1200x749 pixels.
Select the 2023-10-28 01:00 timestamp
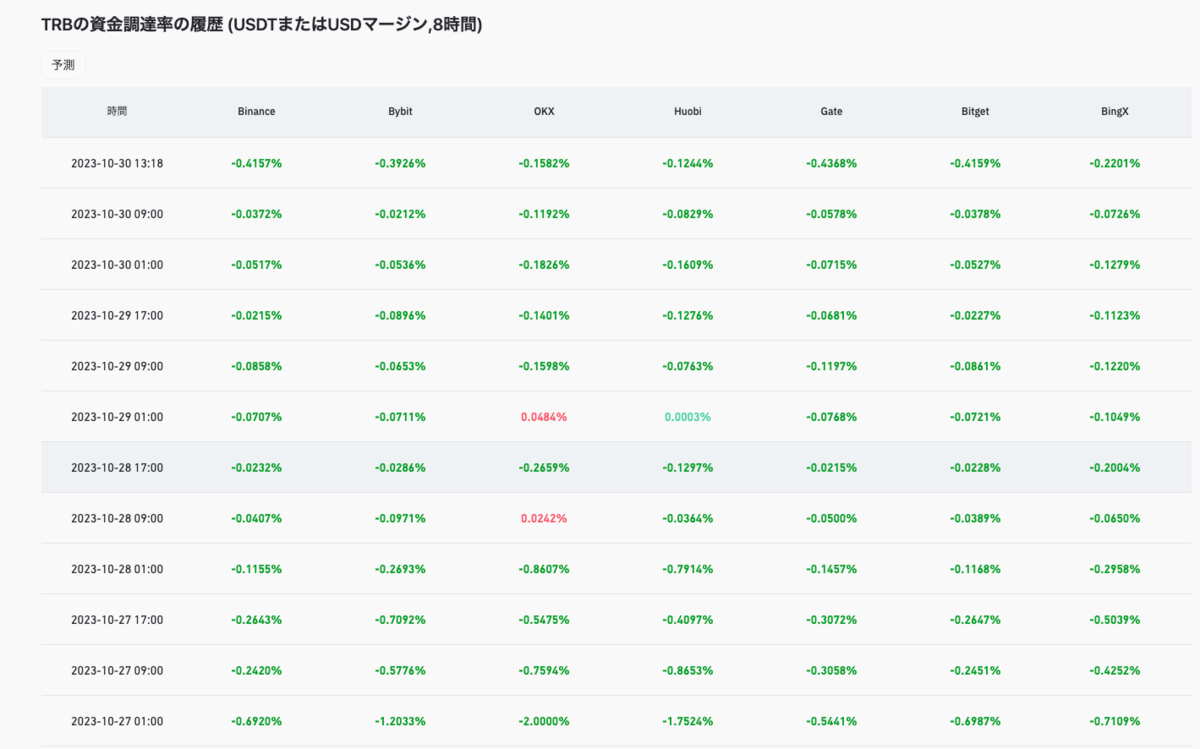(x=117, y=569)
